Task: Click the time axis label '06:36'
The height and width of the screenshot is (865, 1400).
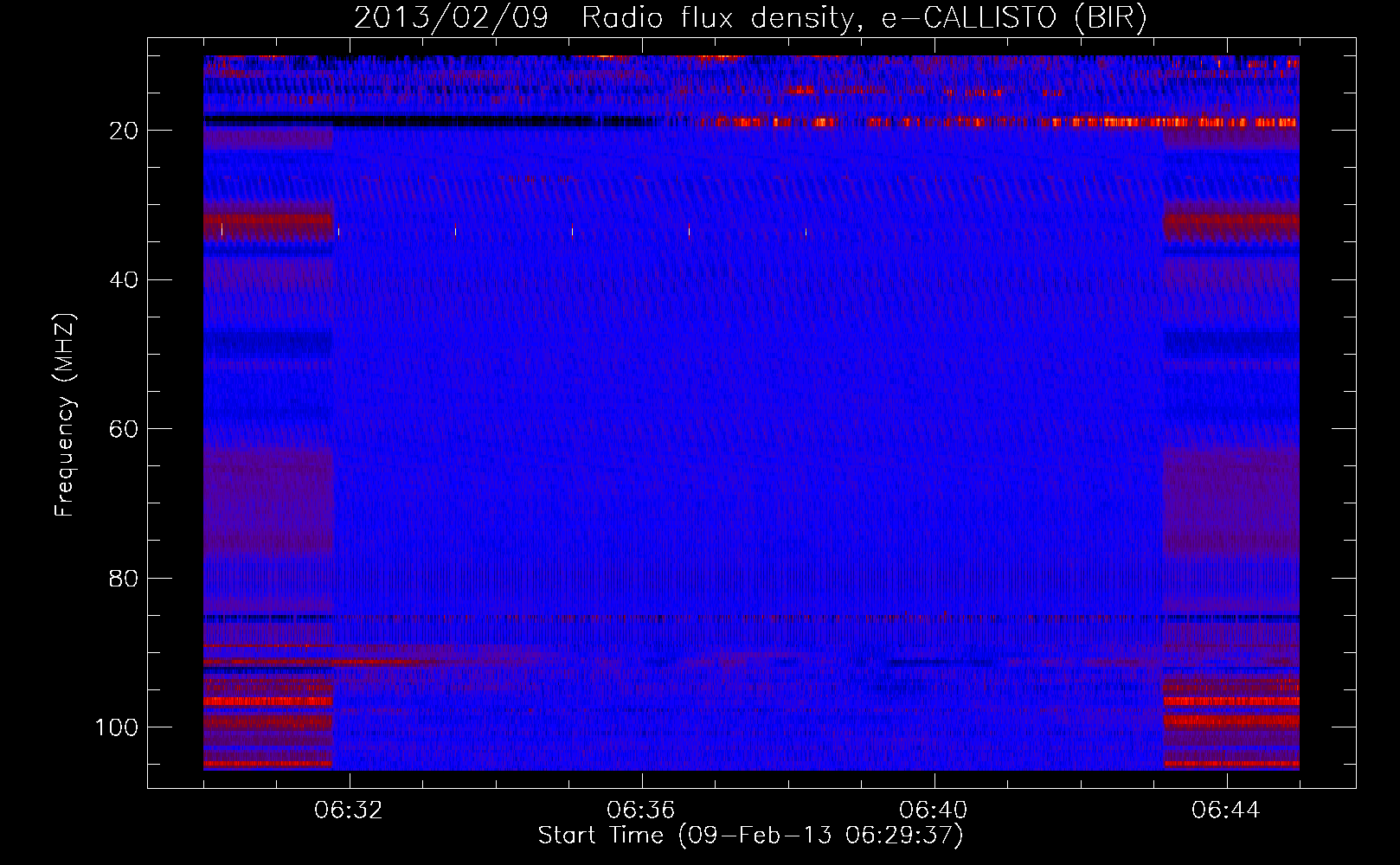Action: (641, 811)
